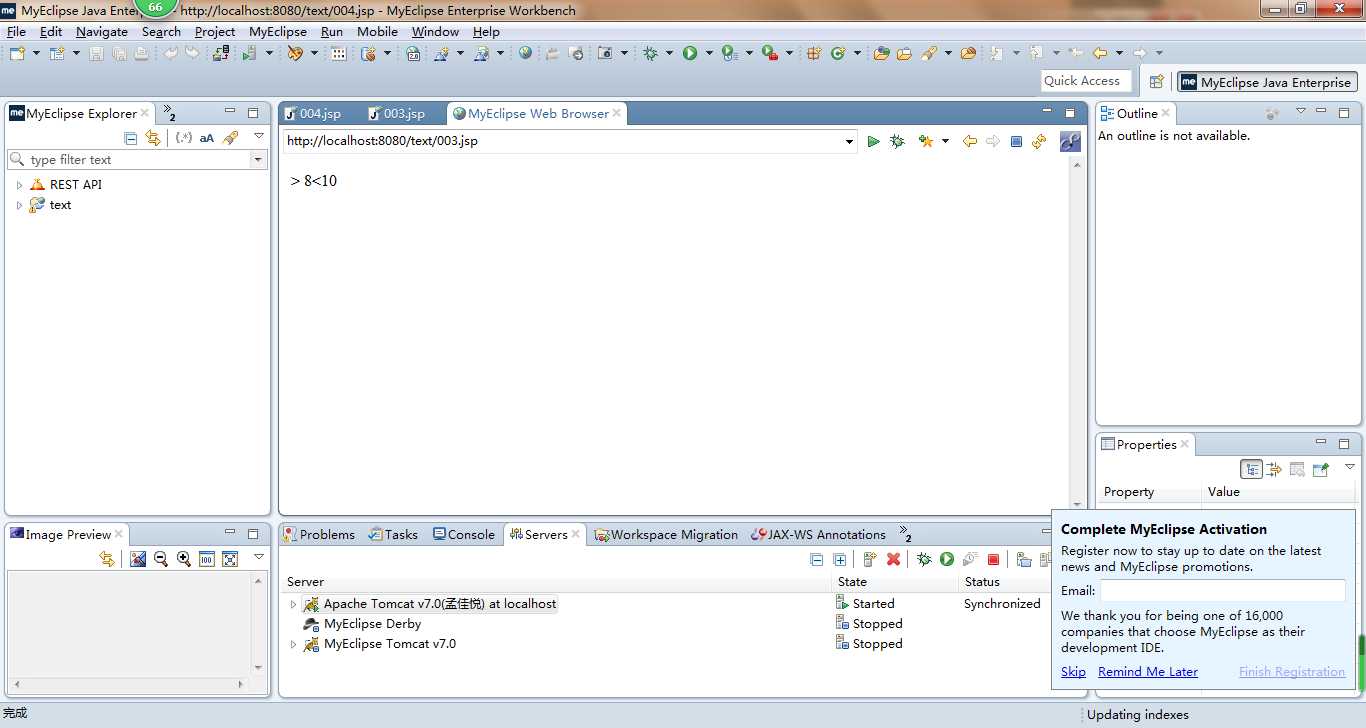
Task: Open the filter text dropdown in Explorer
Action: pyautogui.click(x=258, y=160)
